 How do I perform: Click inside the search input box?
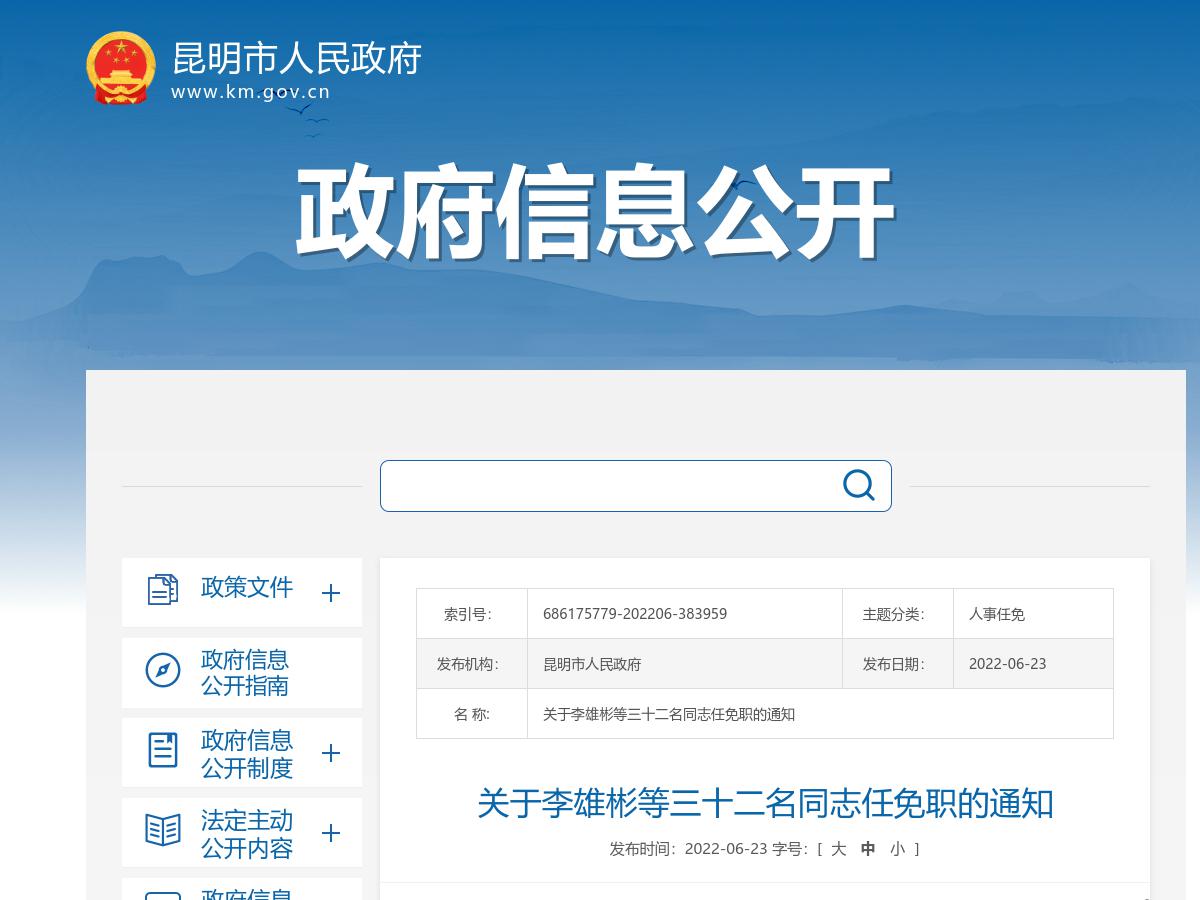tap(620, 485)
